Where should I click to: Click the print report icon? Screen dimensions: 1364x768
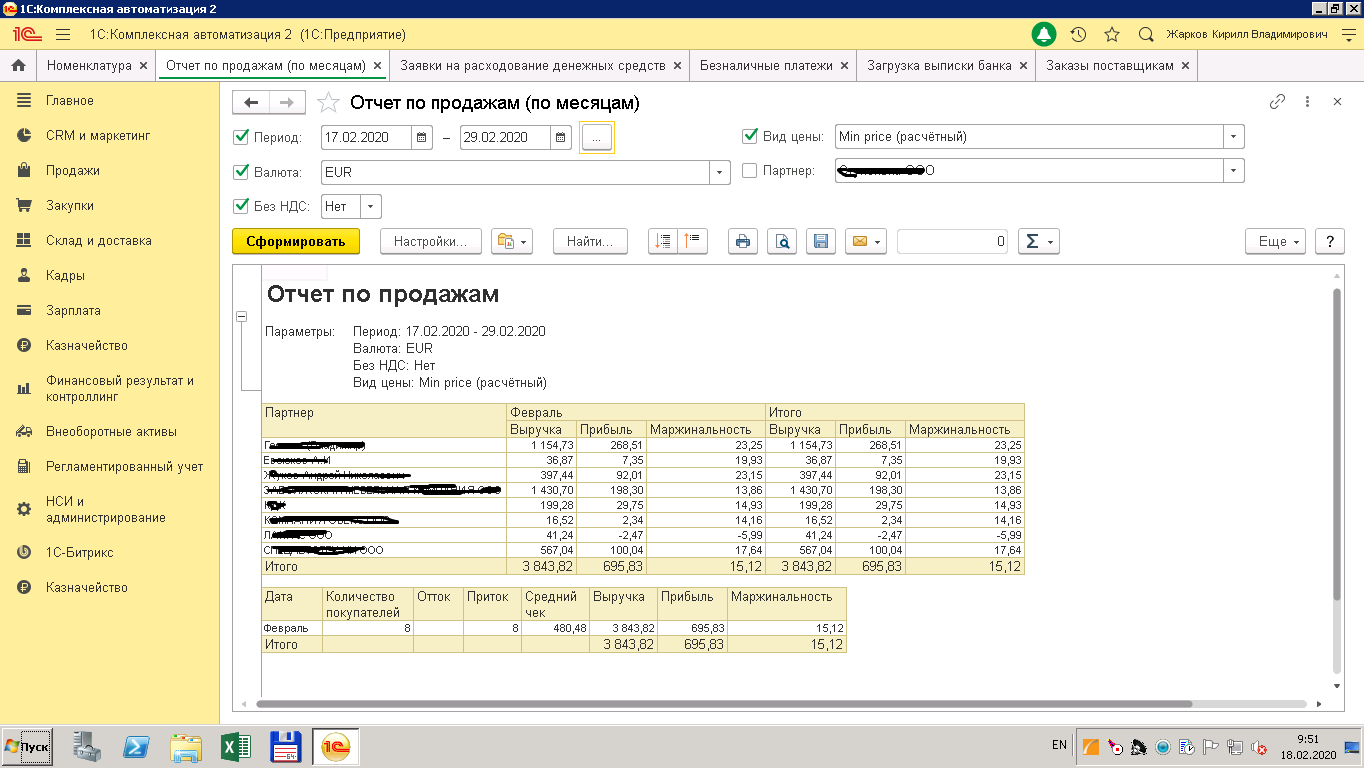(742, 241)
